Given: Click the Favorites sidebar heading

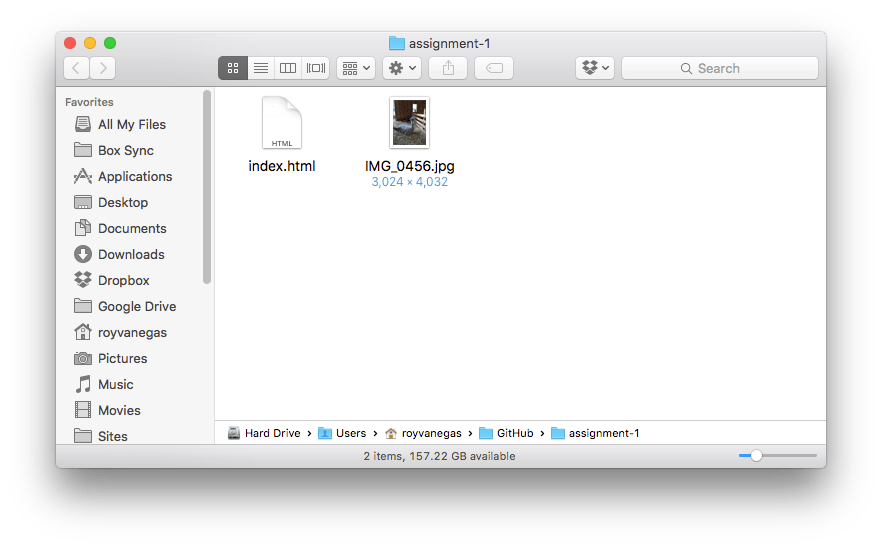Looking at the screenshot, I should tap(89, 102).
